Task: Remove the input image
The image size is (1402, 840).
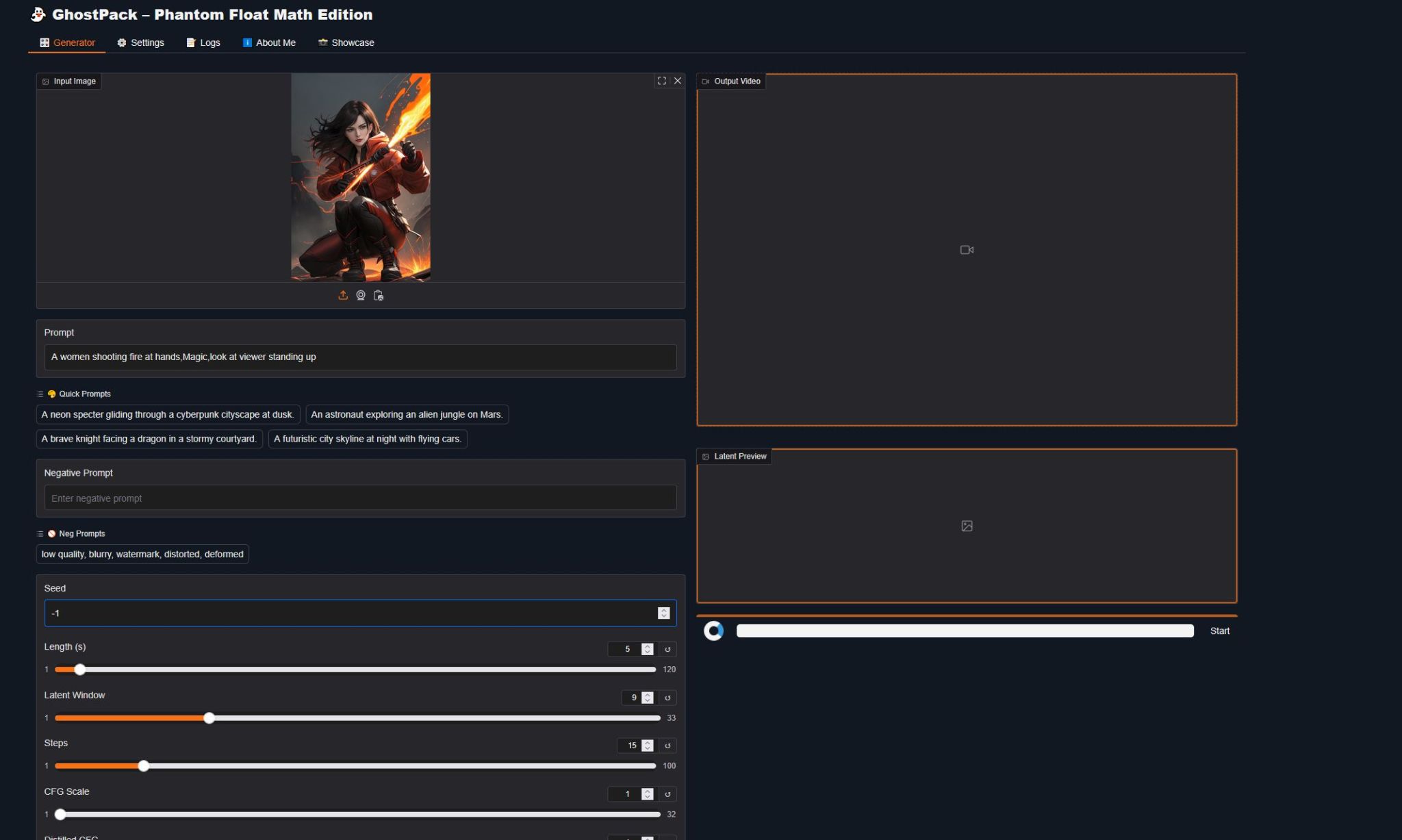Action: [678, 81]
